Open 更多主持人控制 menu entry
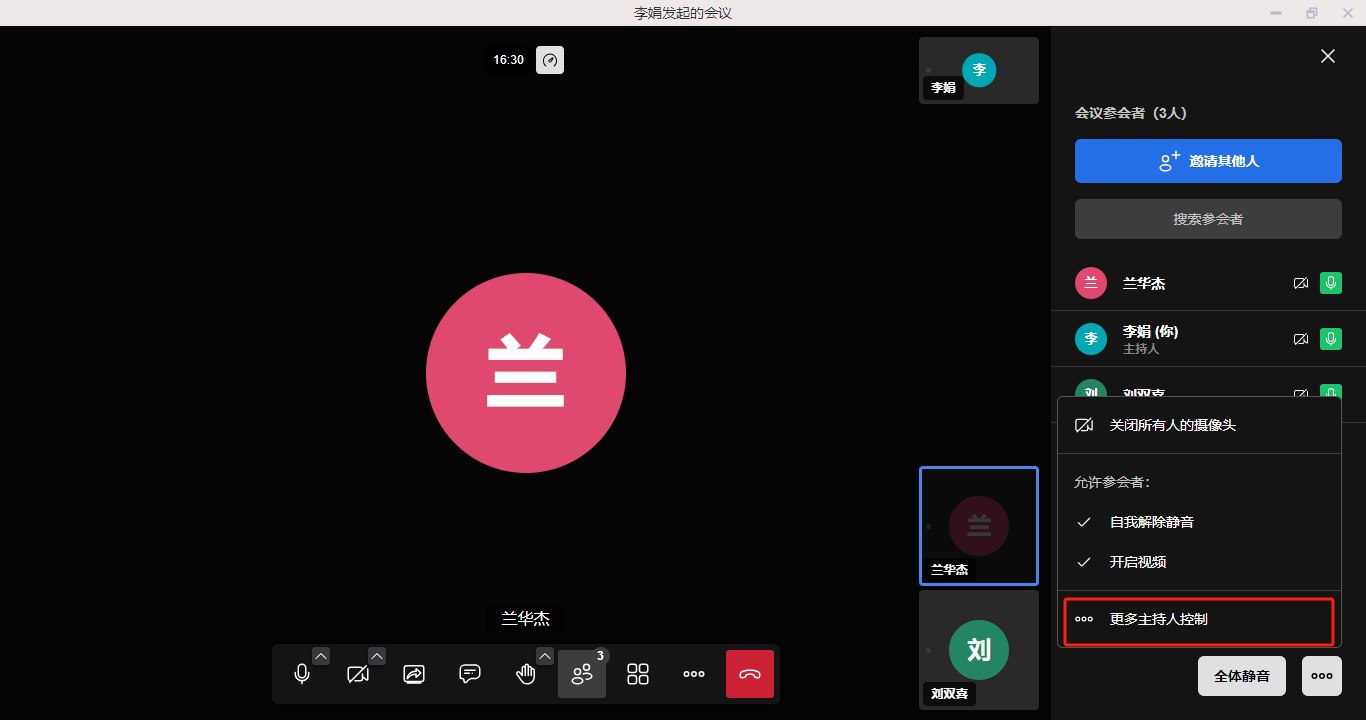 pos(1158,619)
